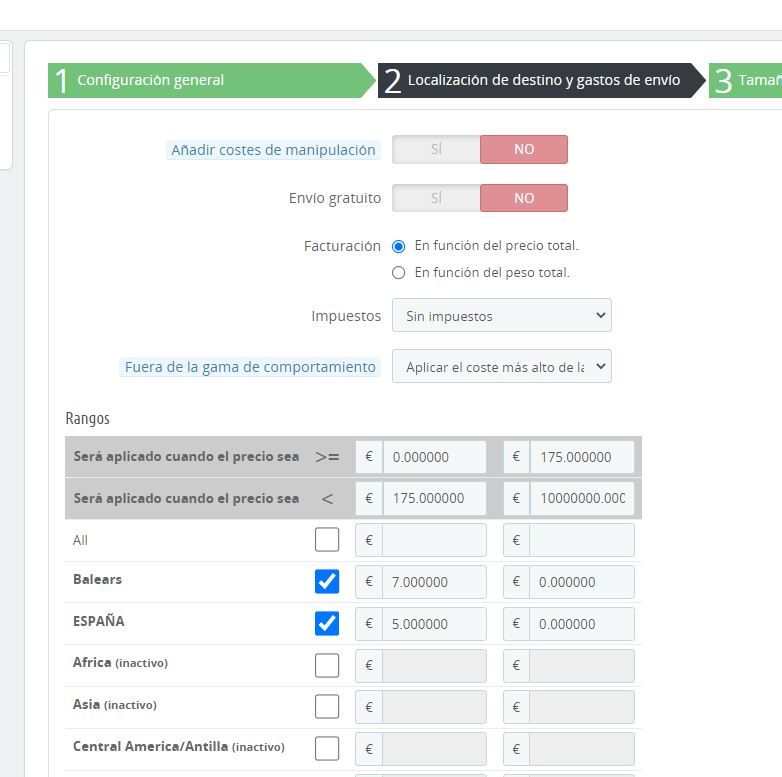782x777 pixels.
Task: Check the All zones checkbox
Action: 327,540
